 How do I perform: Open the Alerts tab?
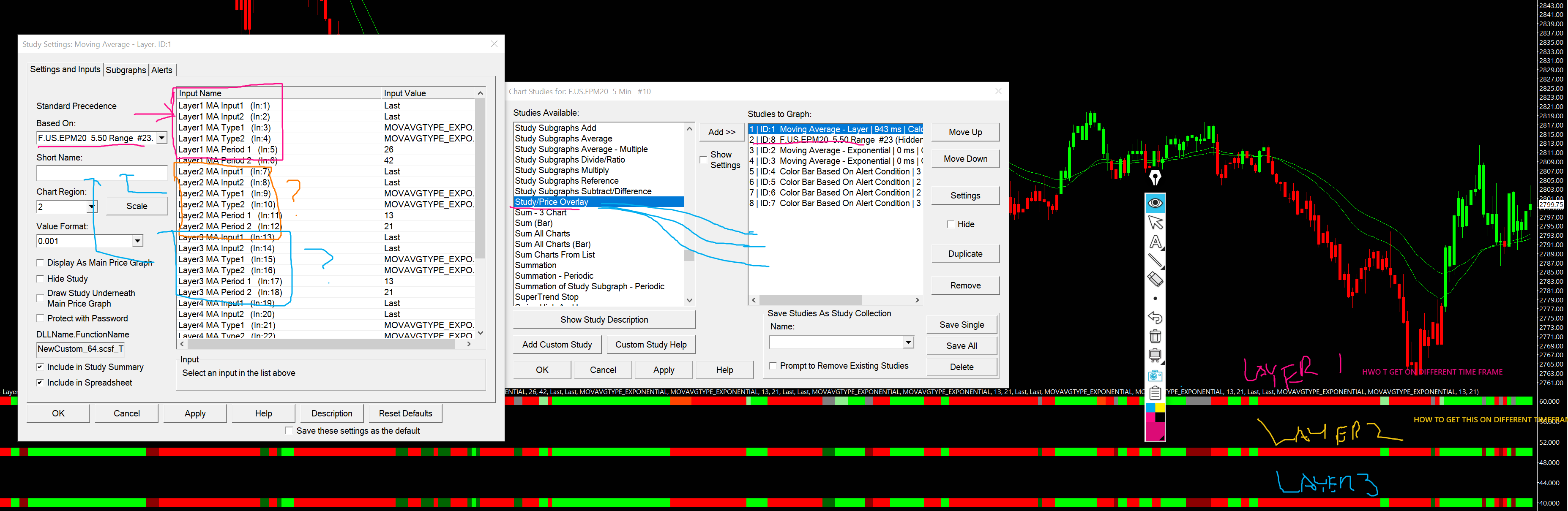tap(162, 70)
